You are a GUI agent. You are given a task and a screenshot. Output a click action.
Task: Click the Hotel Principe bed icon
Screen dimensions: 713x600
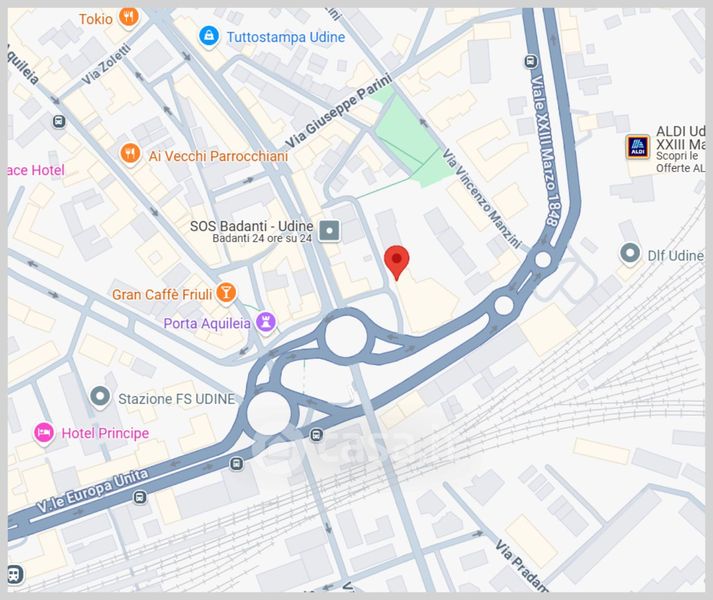click(x=44, y=433)
